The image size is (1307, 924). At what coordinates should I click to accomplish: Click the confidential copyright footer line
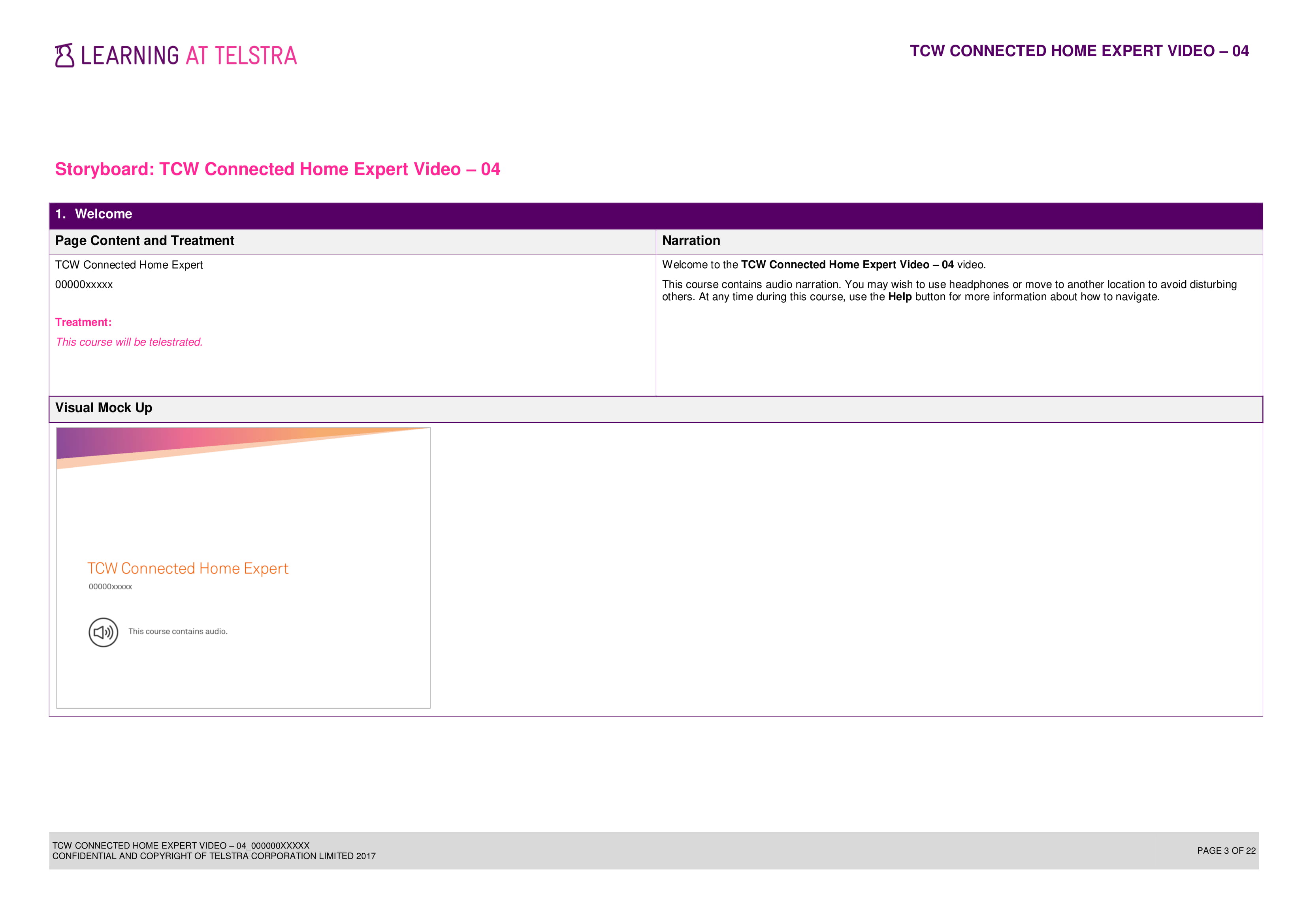coord(214,856)
